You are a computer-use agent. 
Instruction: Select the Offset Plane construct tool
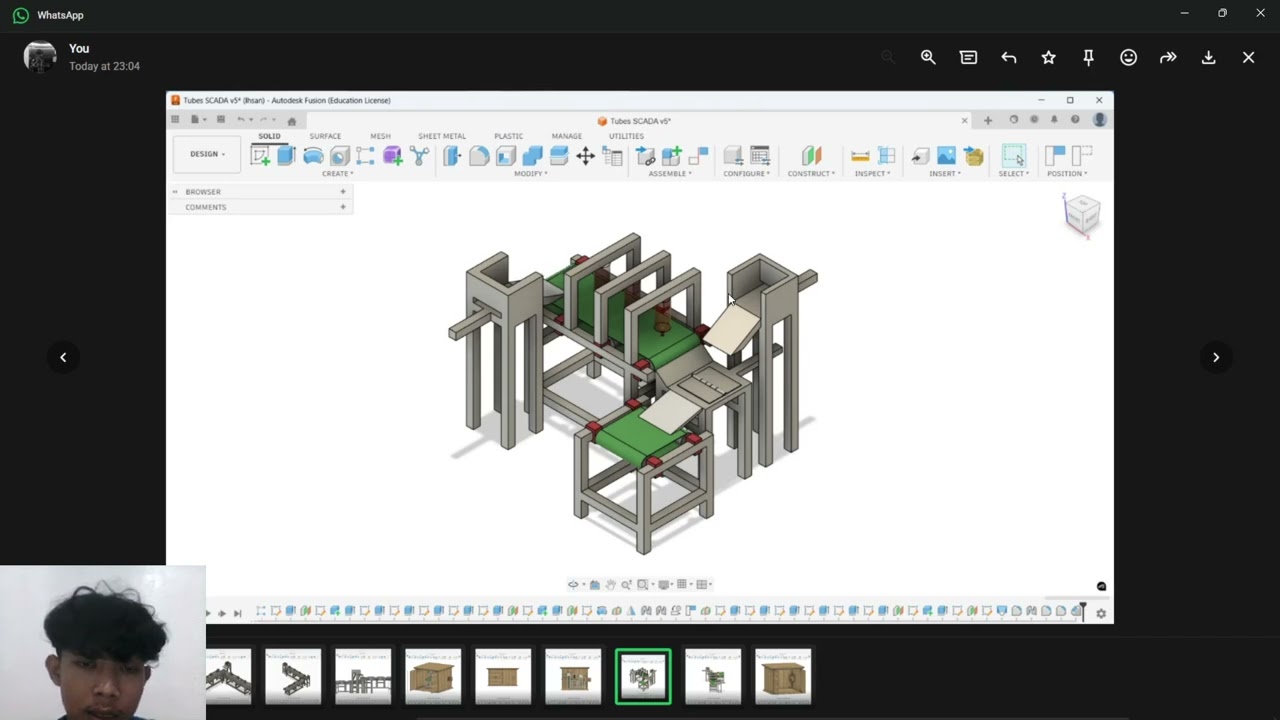point(811,155)
